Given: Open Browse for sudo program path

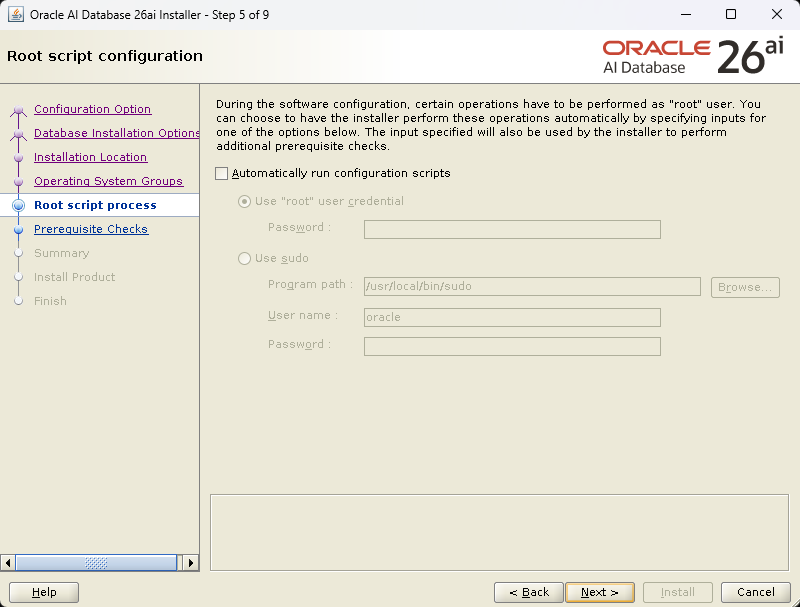Looking at the screenshot, I should (x=745, y=287).
